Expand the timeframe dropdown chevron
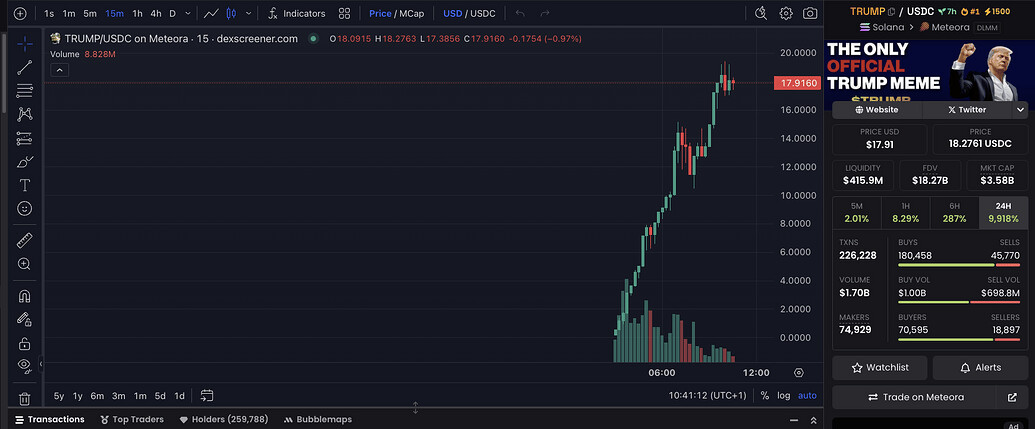The image size is (1035, 429). (188, 13)
